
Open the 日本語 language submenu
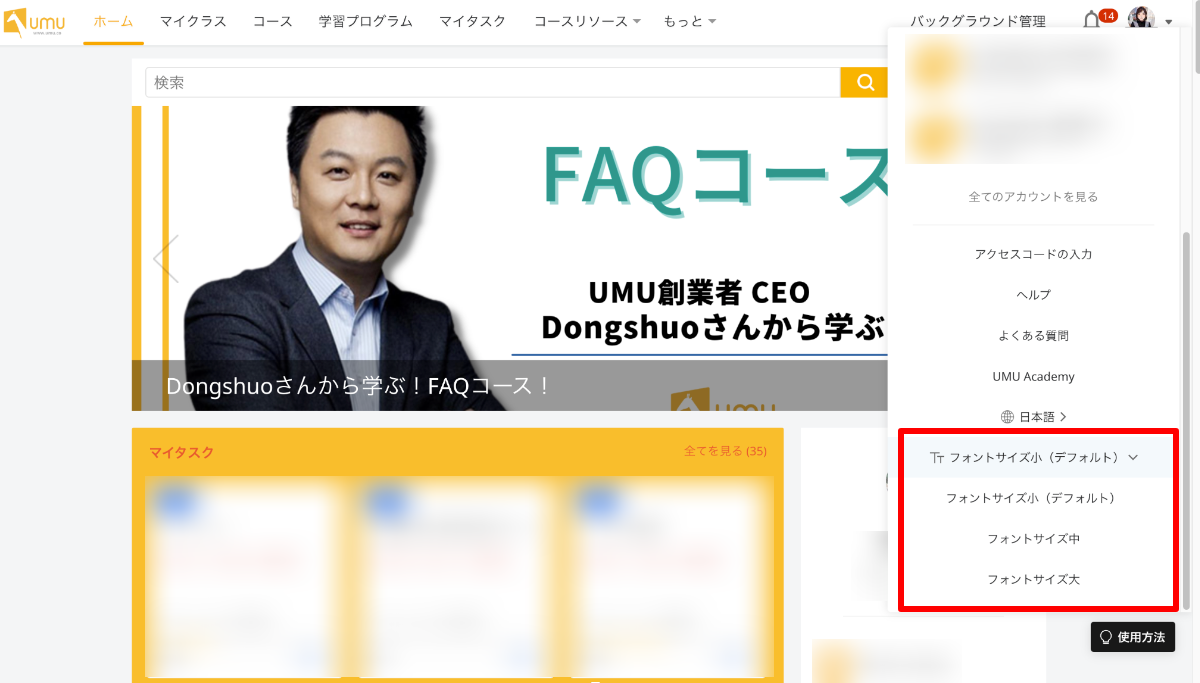[1034, 417]
